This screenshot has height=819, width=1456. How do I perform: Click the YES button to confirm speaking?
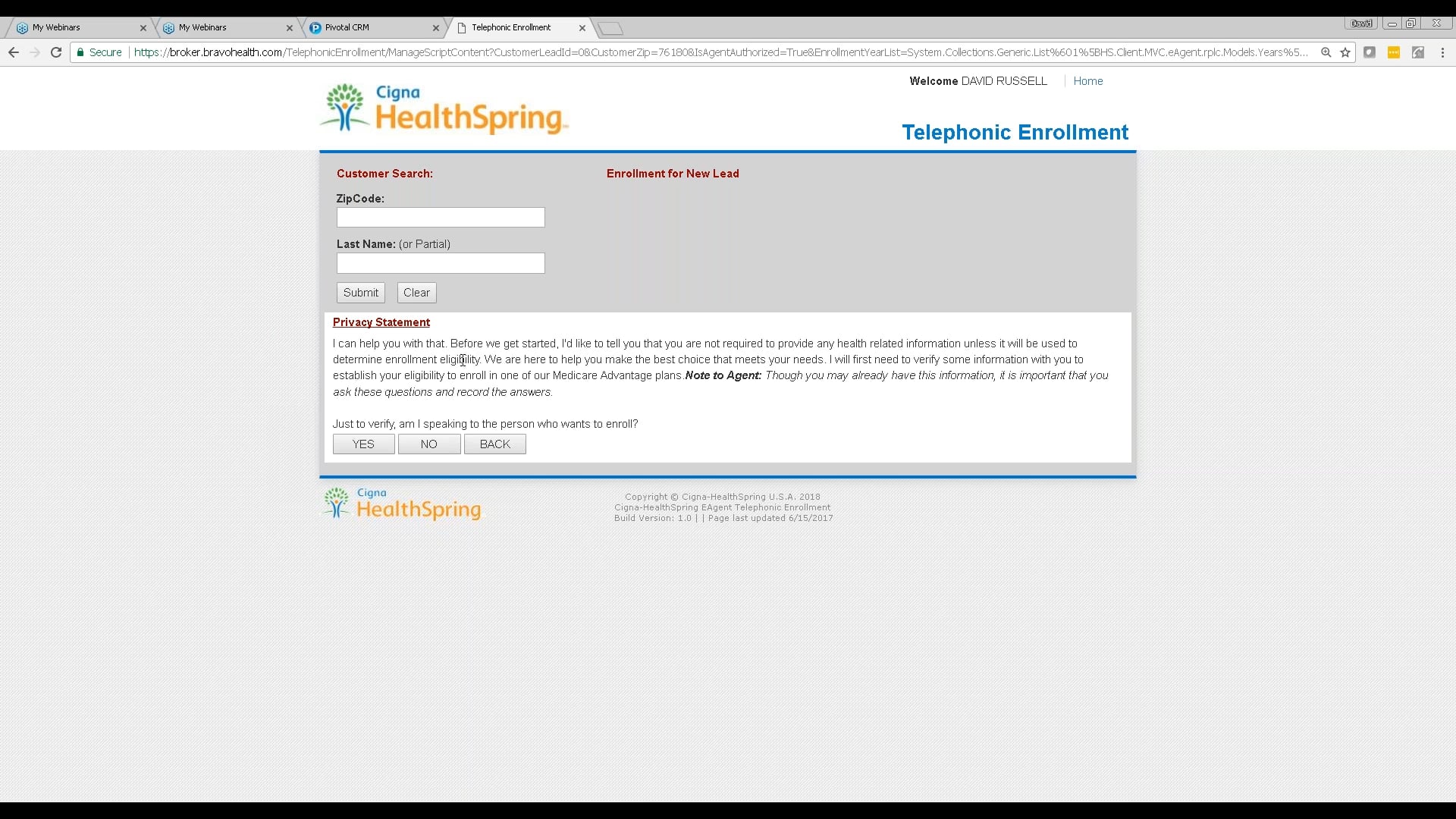[363, 444]
